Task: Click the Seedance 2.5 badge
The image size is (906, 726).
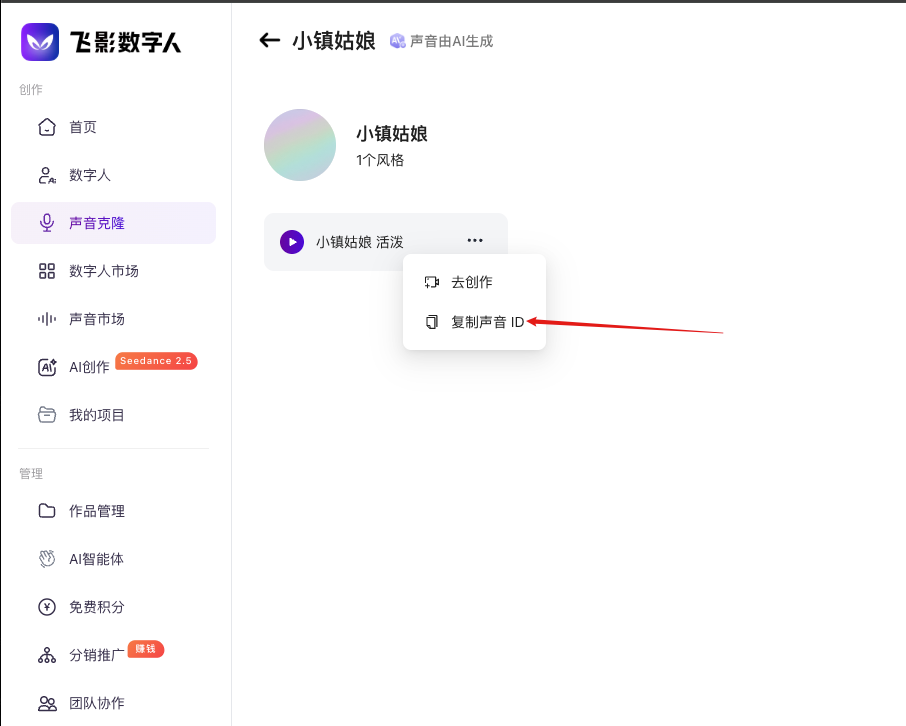Action: 156,361
